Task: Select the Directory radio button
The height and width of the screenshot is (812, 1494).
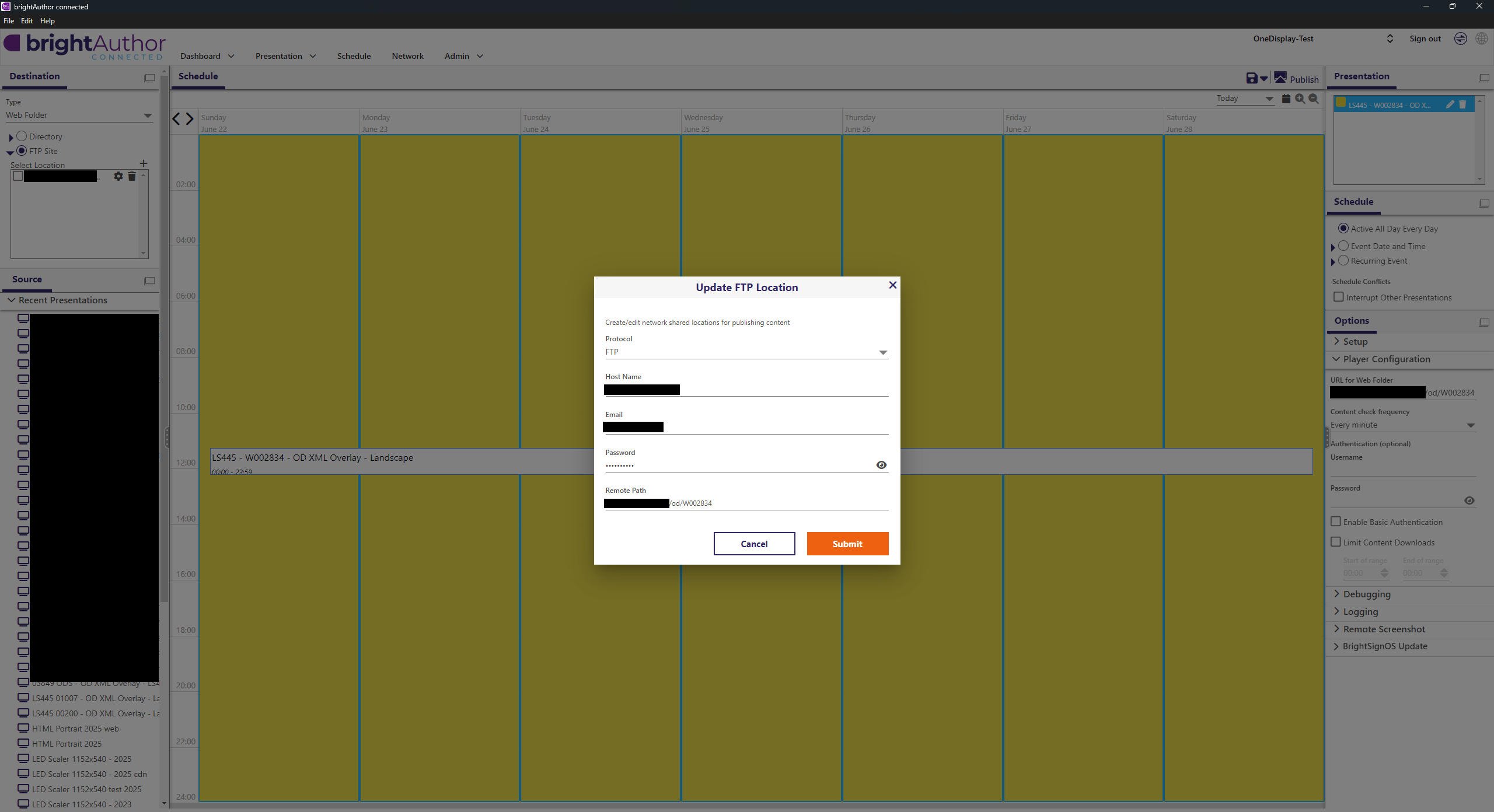Action: [22, 136]
